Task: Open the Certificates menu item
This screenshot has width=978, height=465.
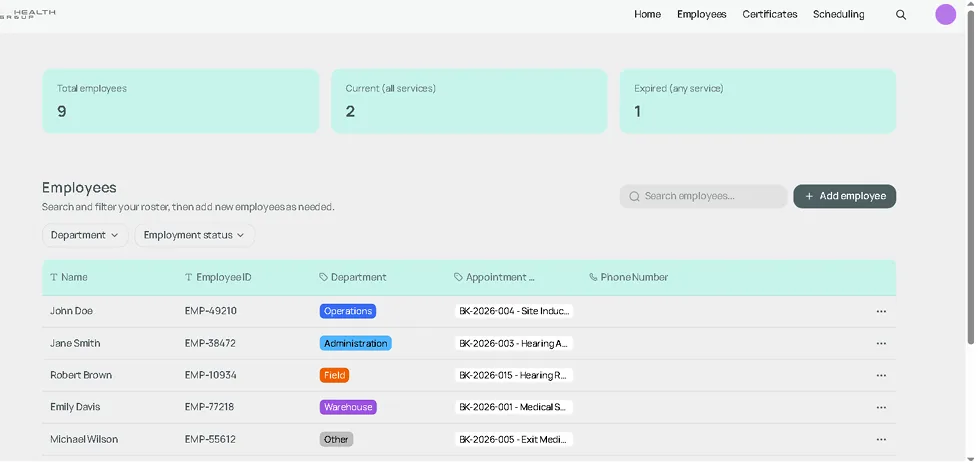Action: 770,14
